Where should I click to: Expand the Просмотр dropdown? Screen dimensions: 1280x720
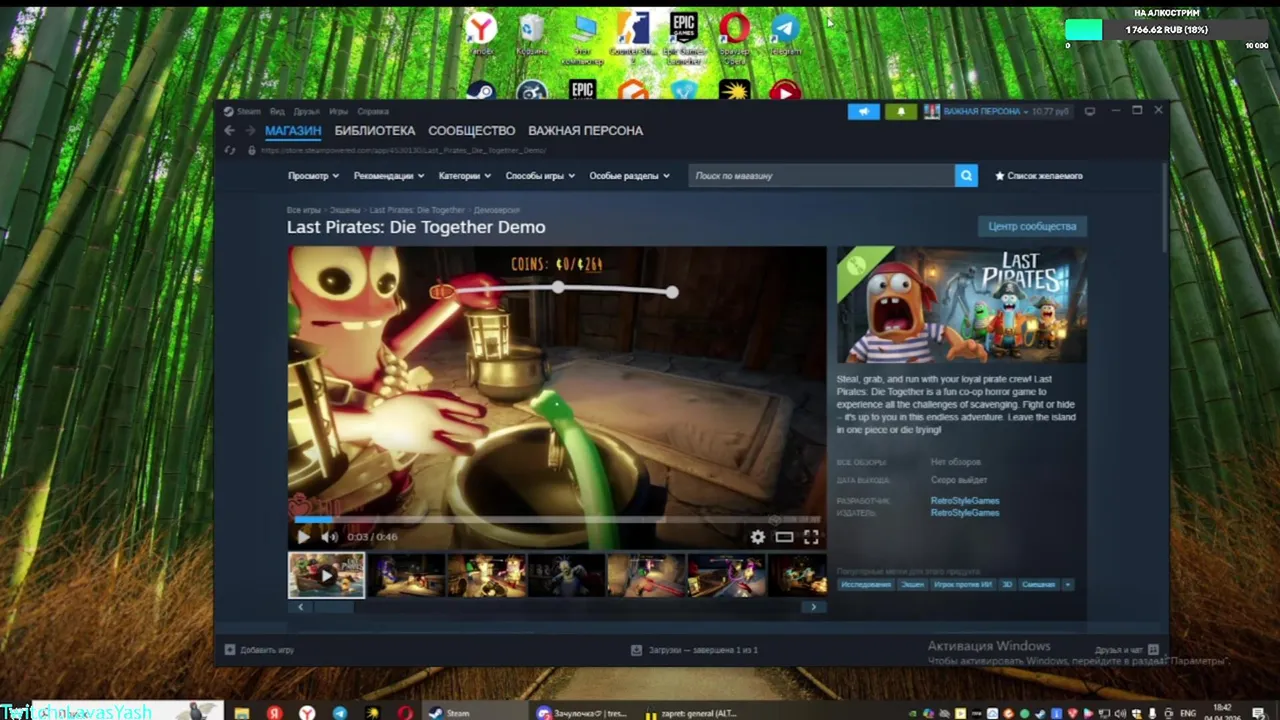click(313, 176)
